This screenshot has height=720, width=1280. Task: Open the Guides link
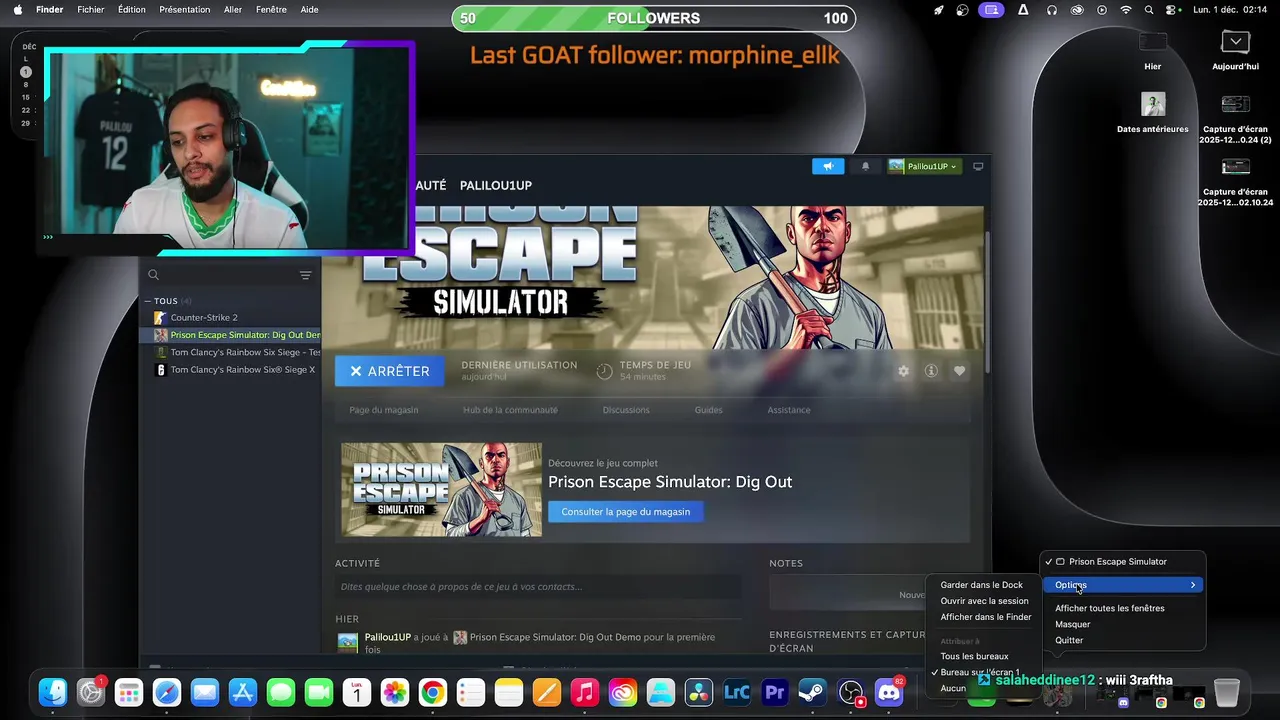click(708, 410)
